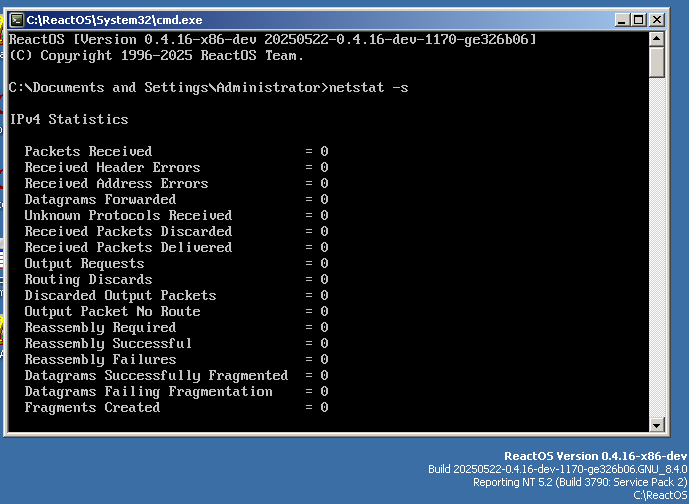Click the Discarded Output Packets row
This screenshot has width=689, height=504.
click(176, 295)
